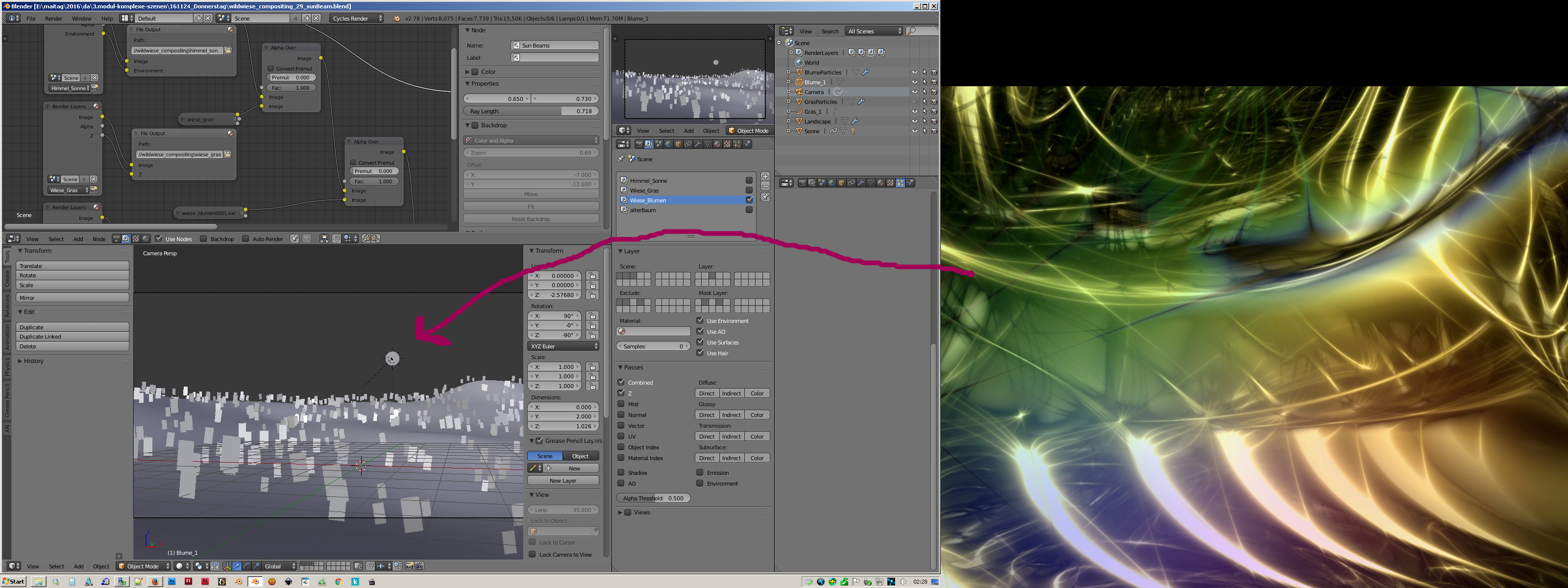The width and height of the screenshot is (1568, 588).
Task: Uncheck the Use AO option
Action: coord(700,331)
